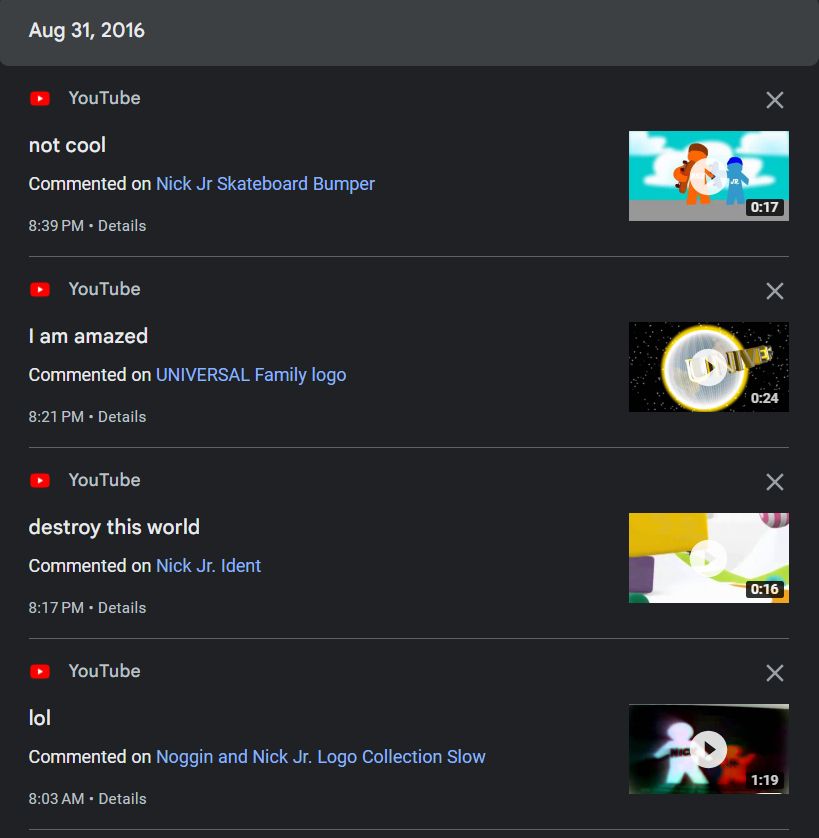Click YouTube icon above 'I am amazed'

40,289
